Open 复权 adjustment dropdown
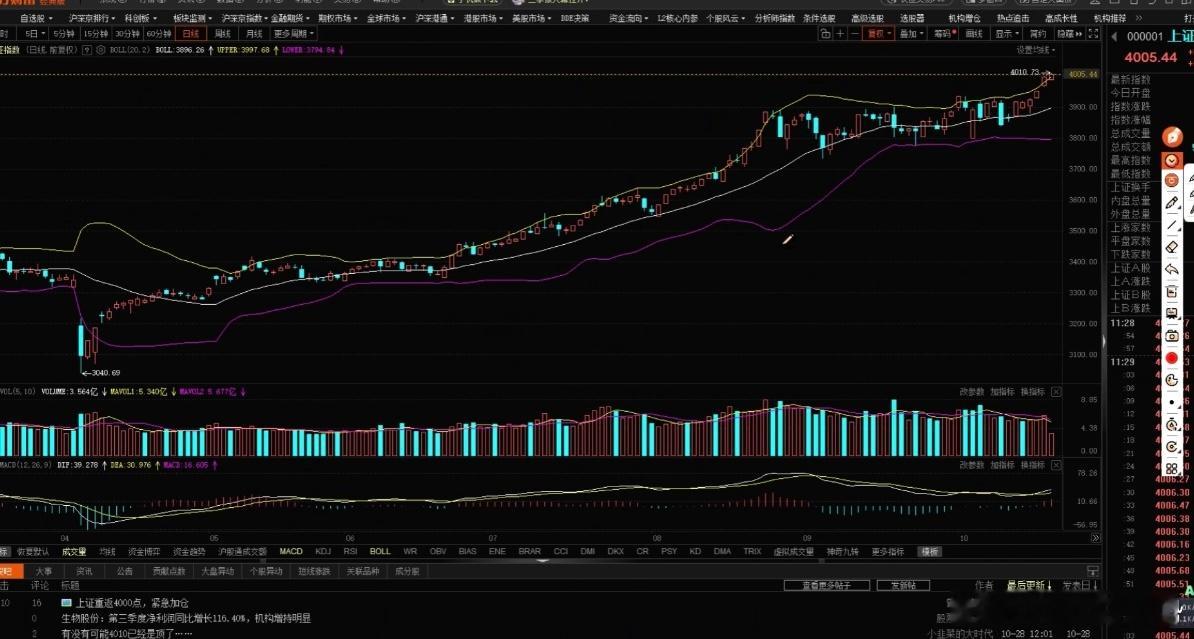 point(879,34)
